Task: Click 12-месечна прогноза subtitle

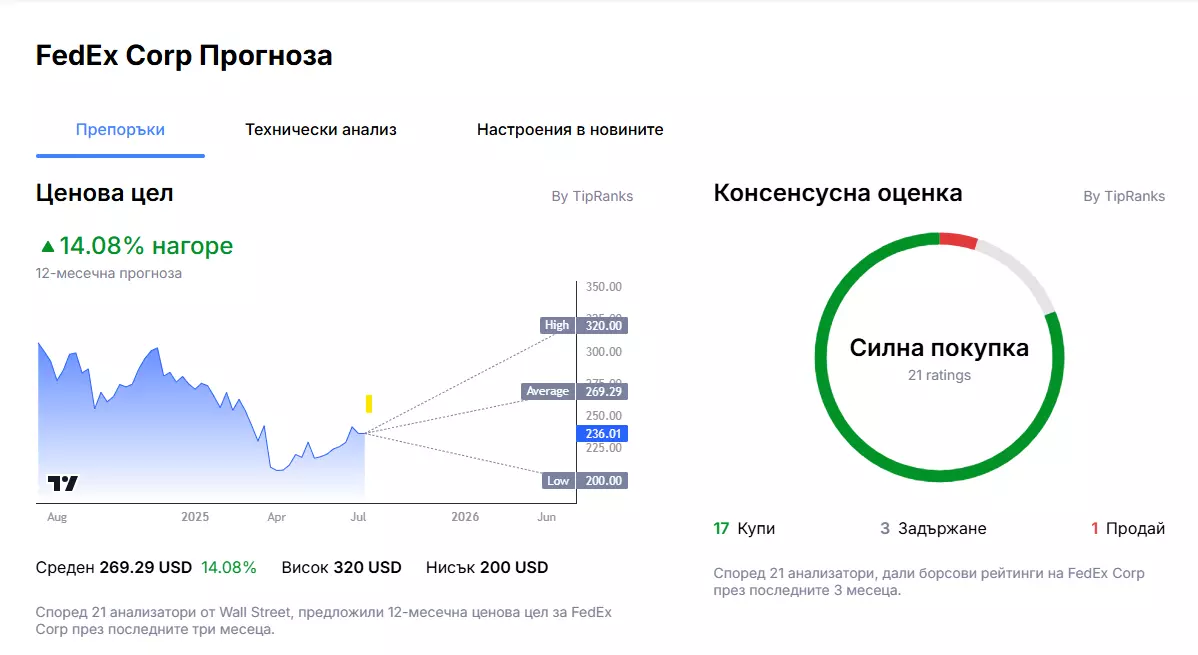Action: (x=108, y=274)
